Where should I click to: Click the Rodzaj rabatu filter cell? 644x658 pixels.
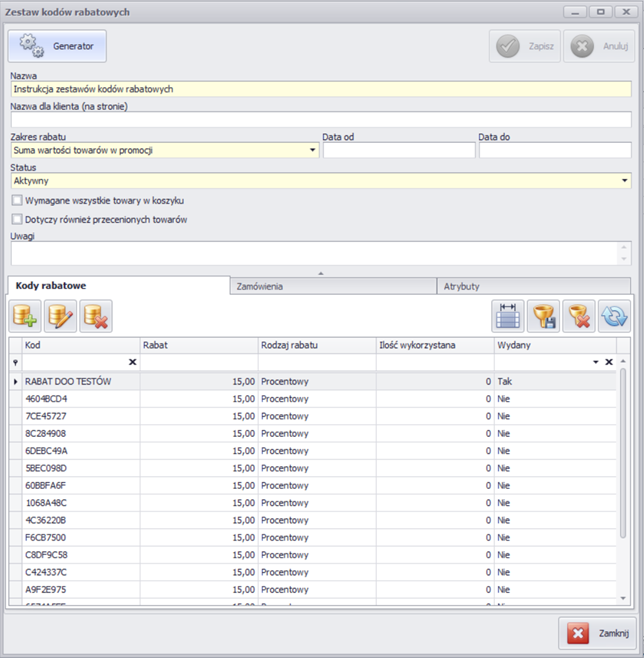pos(317,362)
